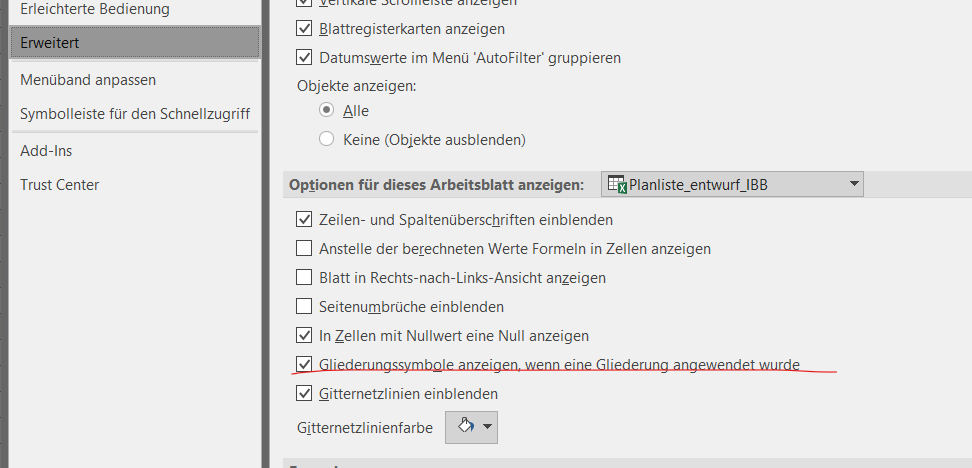Image resolution: width=972 pixels, height=468 pixels.
Task: Switch to the 'Trust Center' category
Action: point(60,185)
